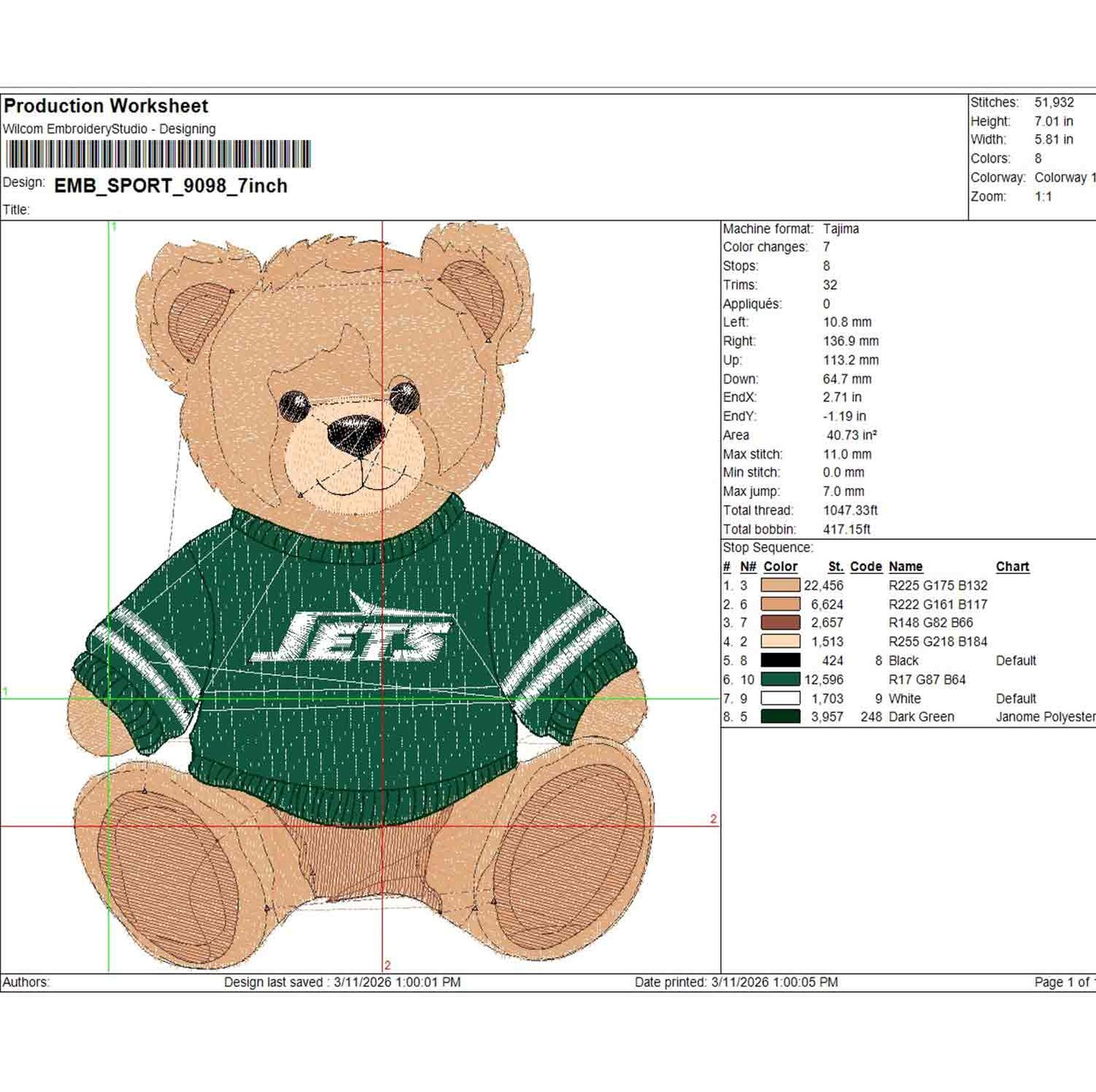Select the Area value 40.73 in²
Viewport: 1096px width, 1092px height.
(x=852, y=435)
